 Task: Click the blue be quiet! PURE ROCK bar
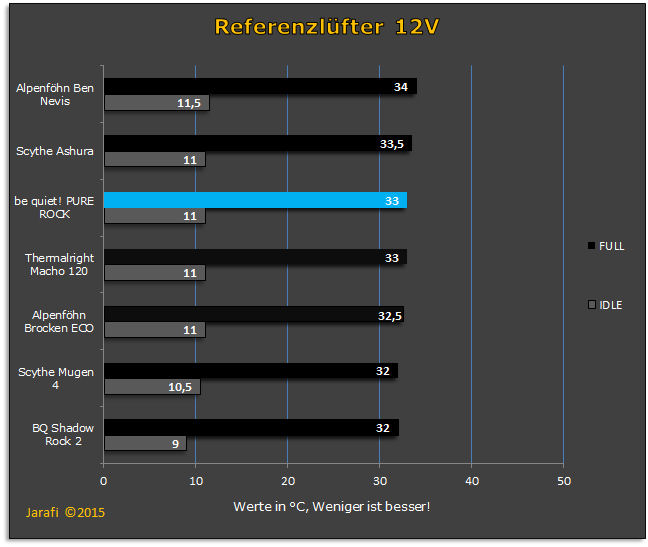255,200
